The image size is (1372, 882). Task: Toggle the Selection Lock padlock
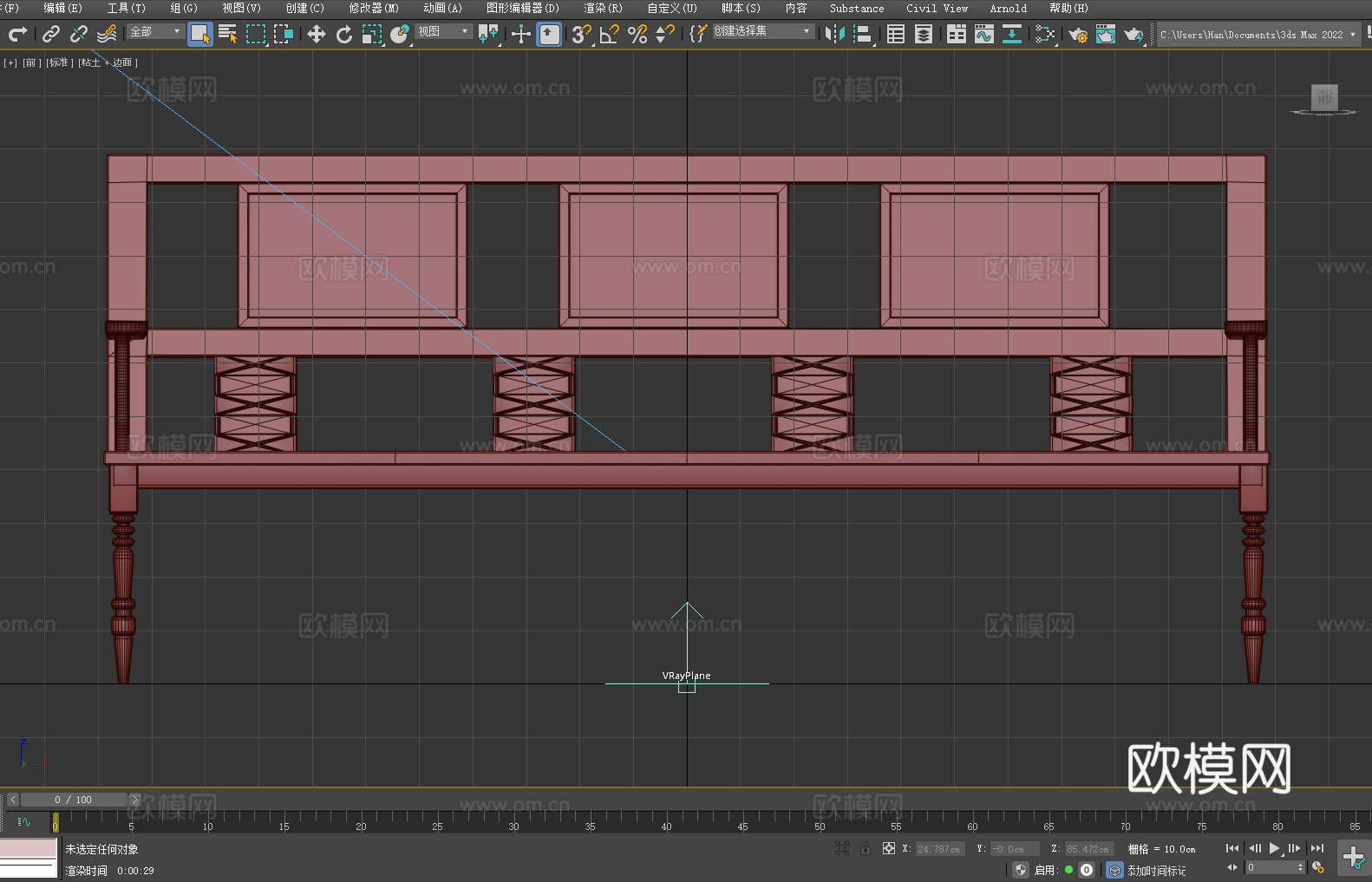866,848
